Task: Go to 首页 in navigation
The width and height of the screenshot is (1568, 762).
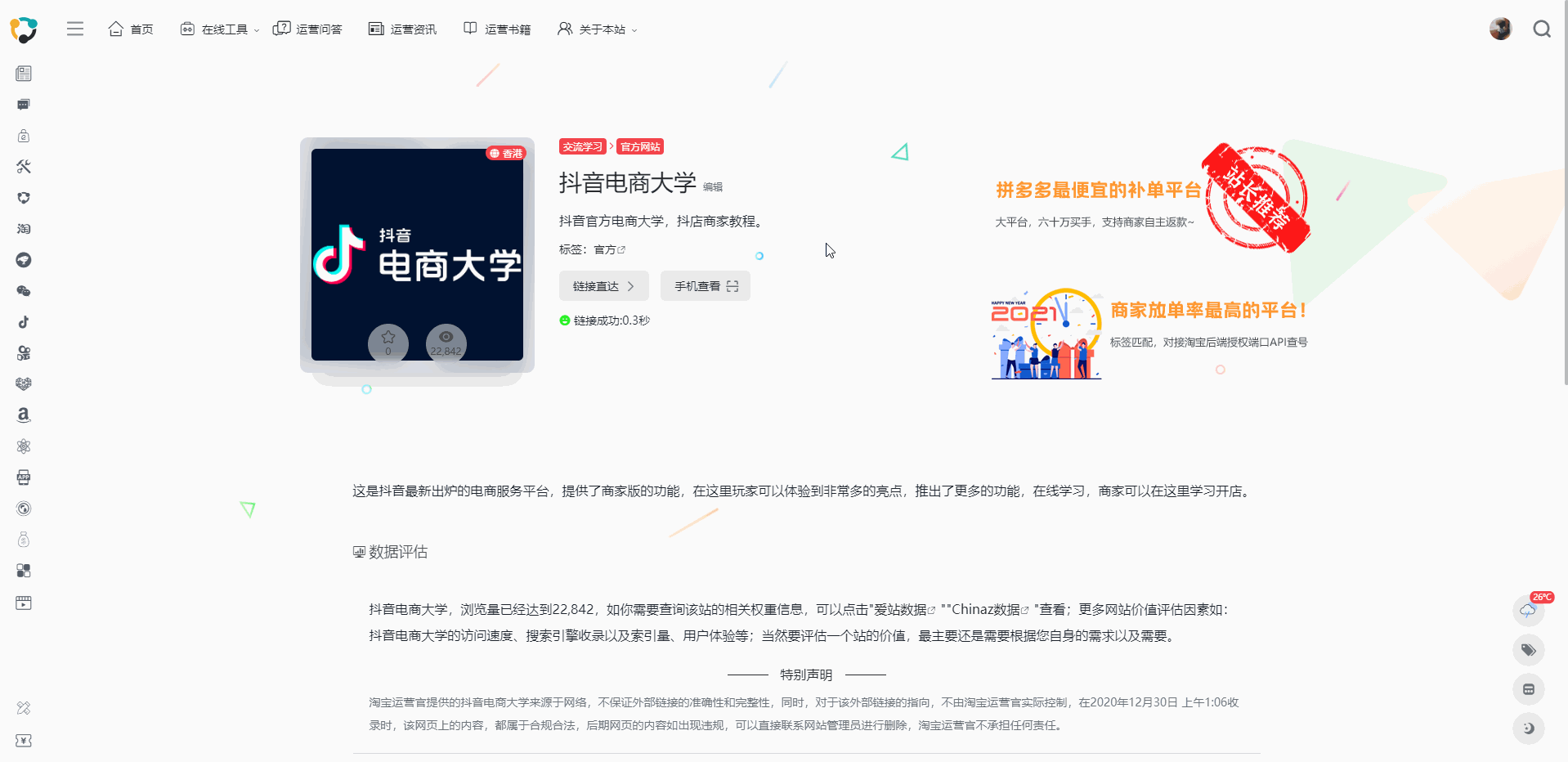Action: [131, 29]
